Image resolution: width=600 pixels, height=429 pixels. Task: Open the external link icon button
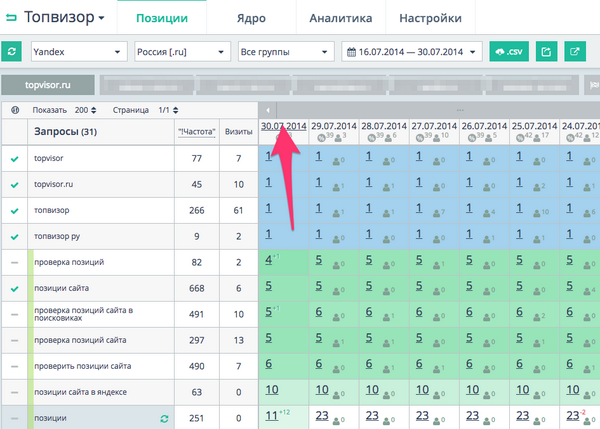(575, 51)
